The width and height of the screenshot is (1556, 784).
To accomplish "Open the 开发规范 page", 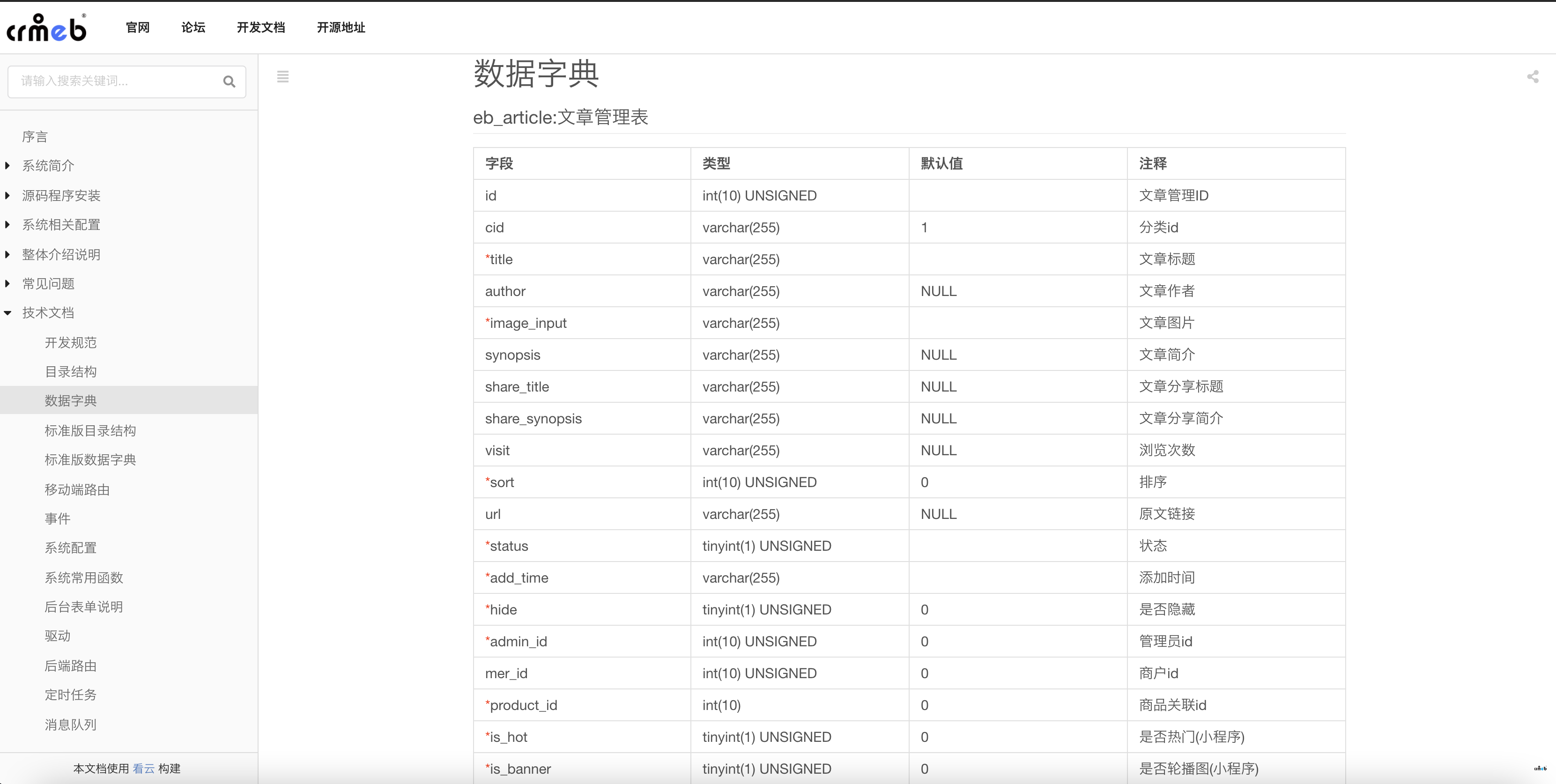I will (x=71, y=342).
